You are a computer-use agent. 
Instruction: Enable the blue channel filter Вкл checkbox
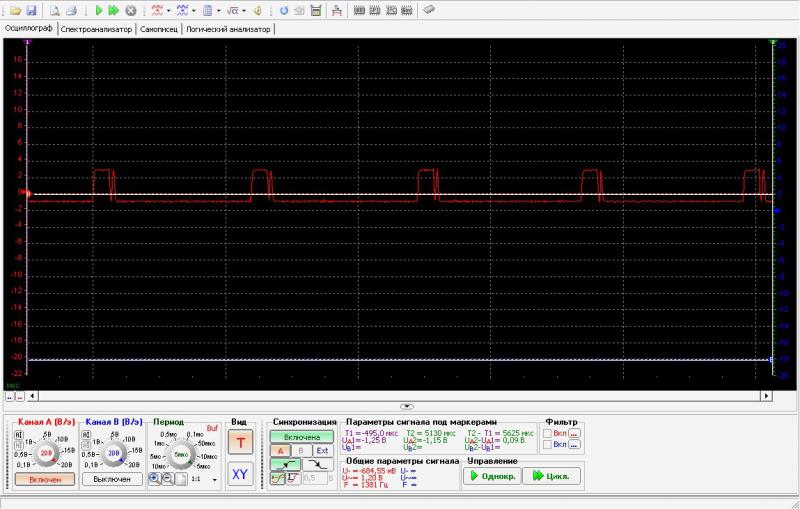(x=547, y=446)
